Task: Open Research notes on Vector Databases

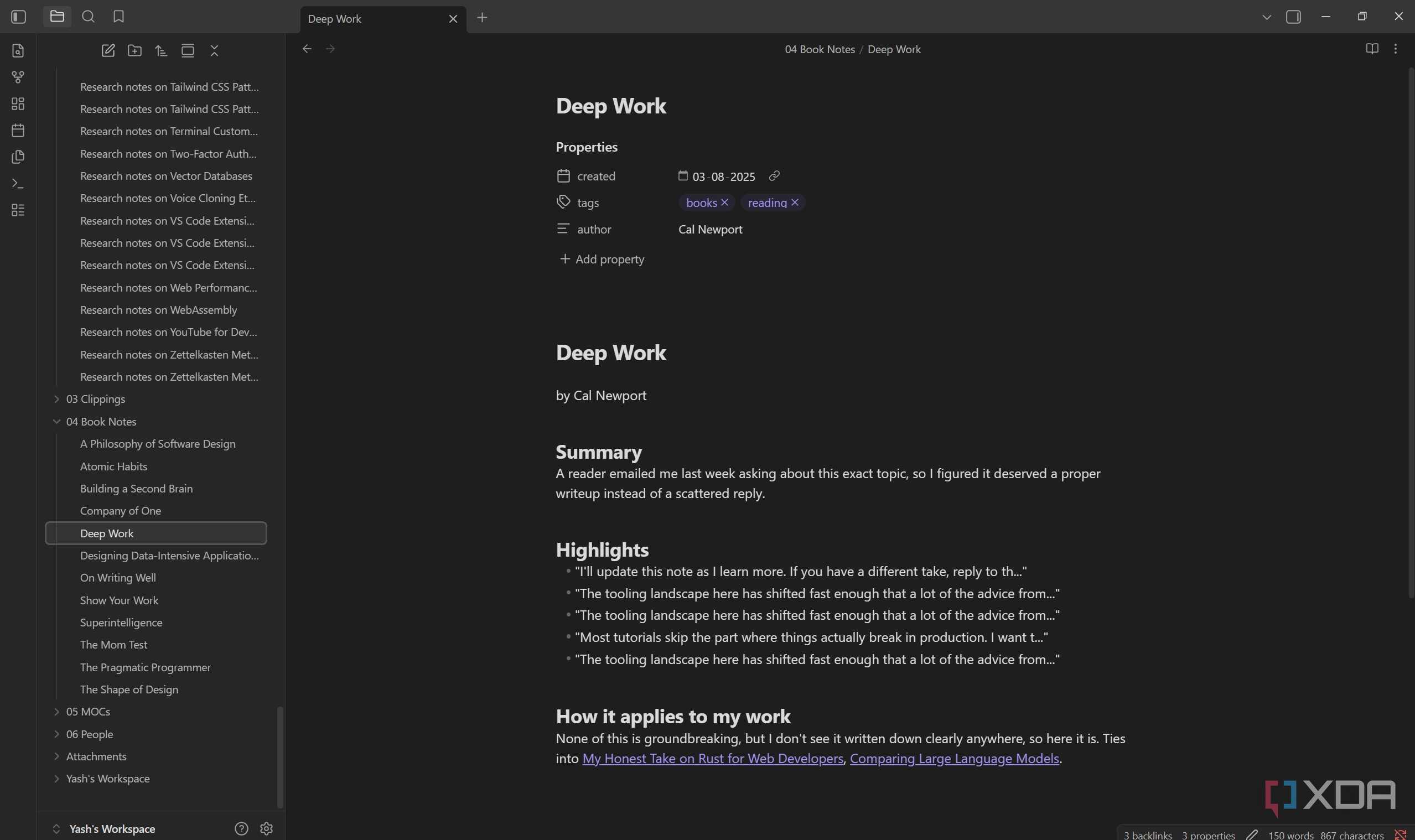Action: point(156,176)
